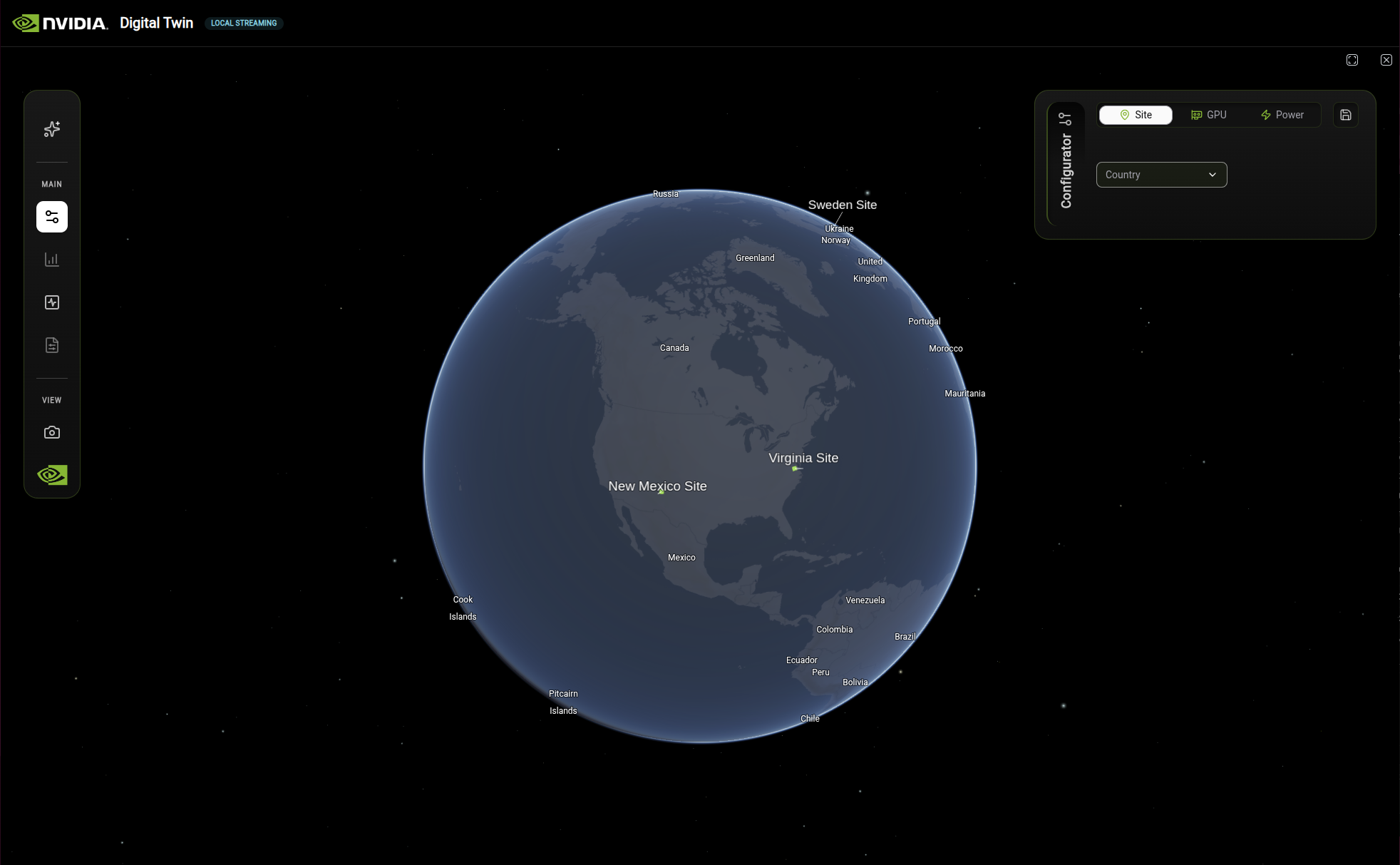Switch to the Site tab
The image size is (1400, 865).
[1136, 115]
